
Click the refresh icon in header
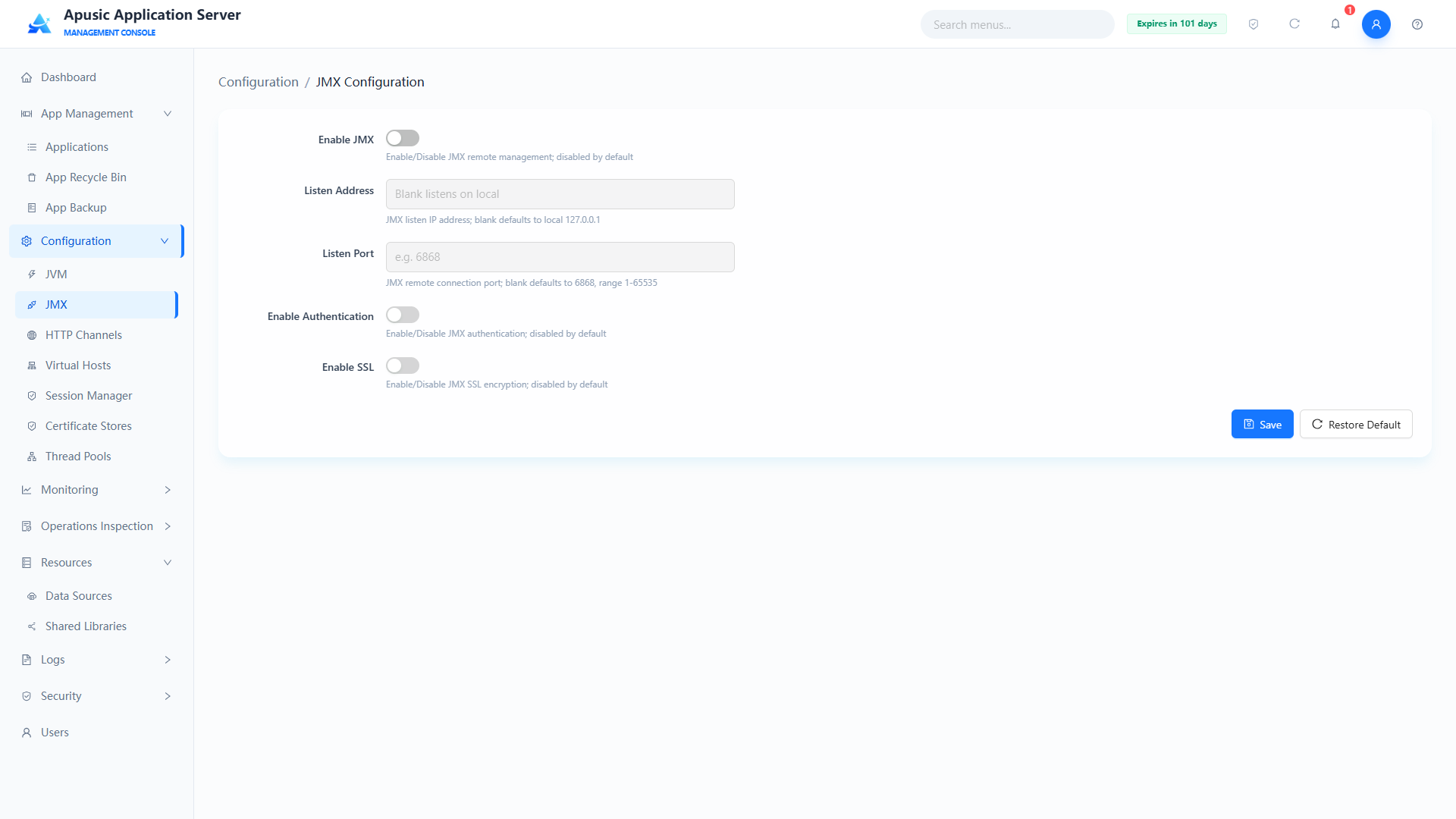tap(1294, 24)
